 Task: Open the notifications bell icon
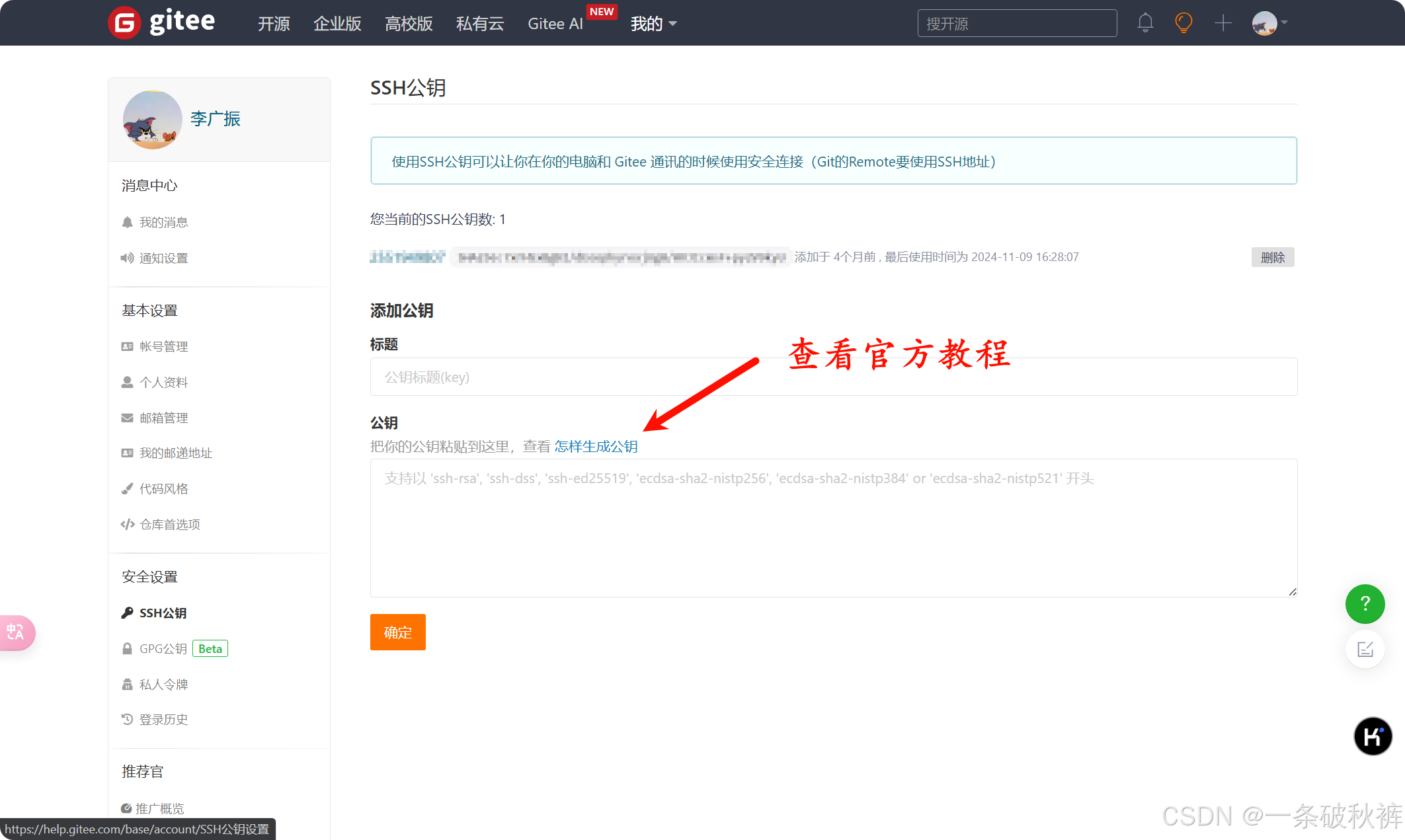pyautogui.click(x=1145, y=23)
